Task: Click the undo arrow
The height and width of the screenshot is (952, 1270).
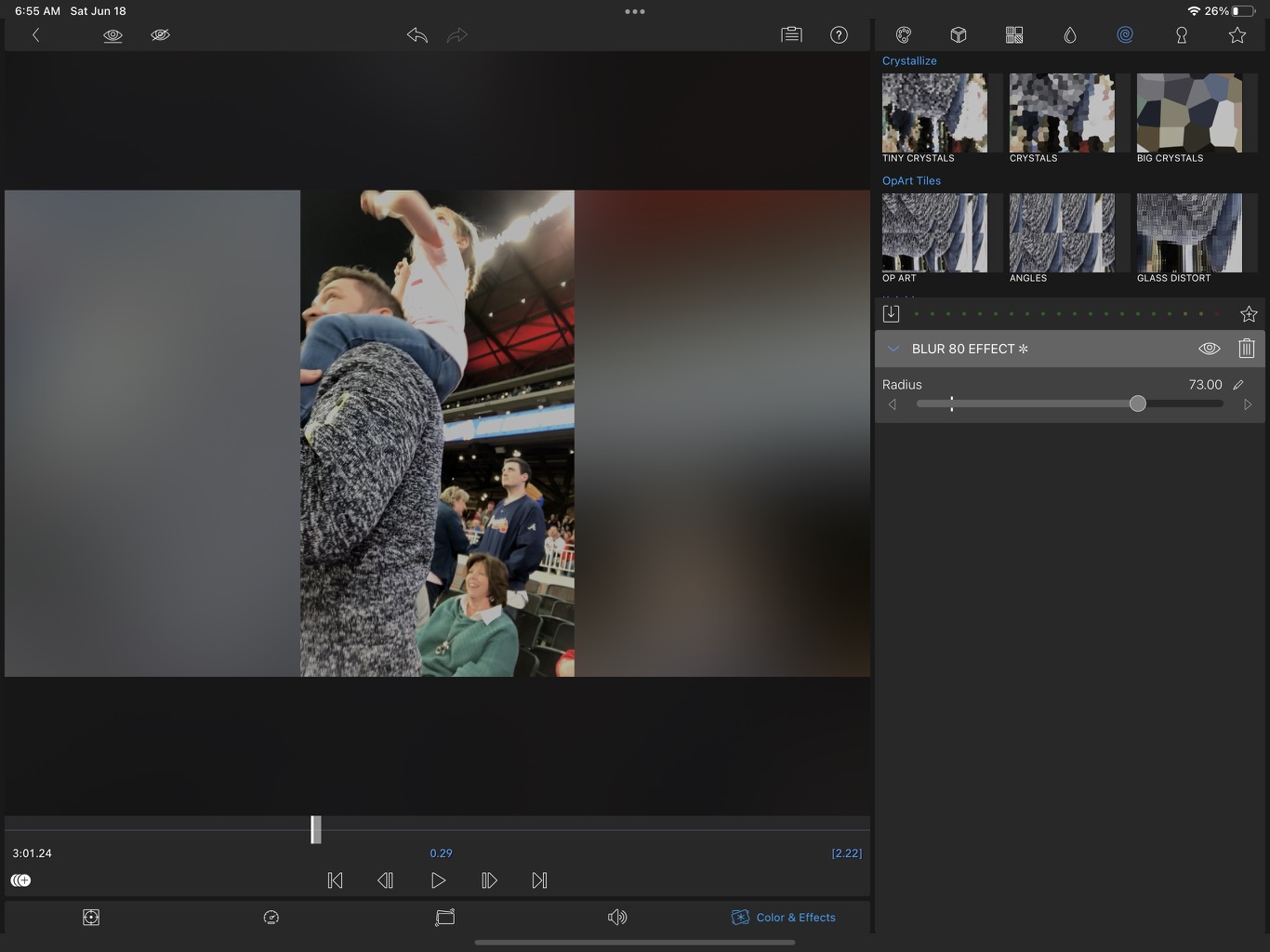Action: pos(417,34)
